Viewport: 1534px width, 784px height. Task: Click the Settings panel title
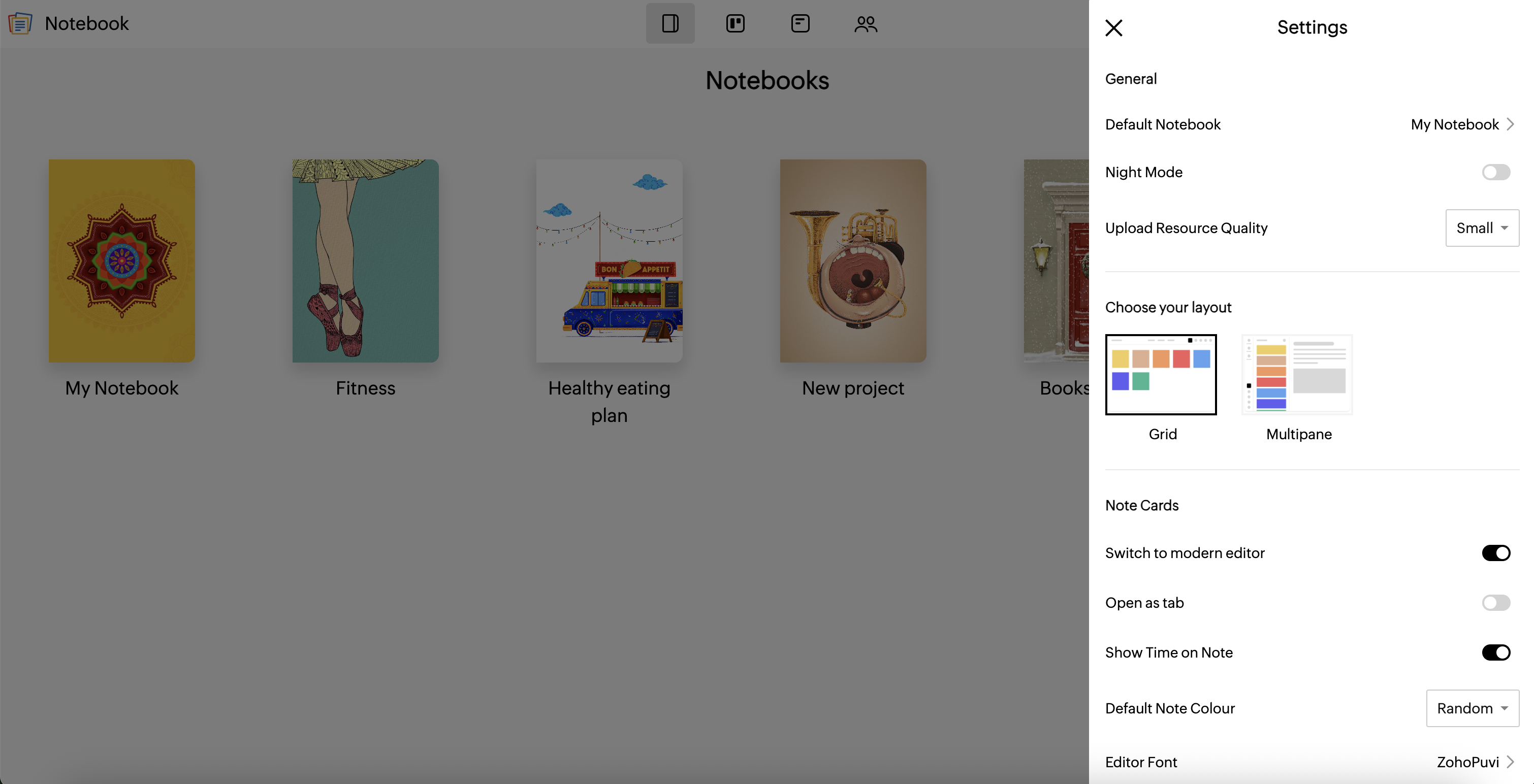coord(1312,27)
